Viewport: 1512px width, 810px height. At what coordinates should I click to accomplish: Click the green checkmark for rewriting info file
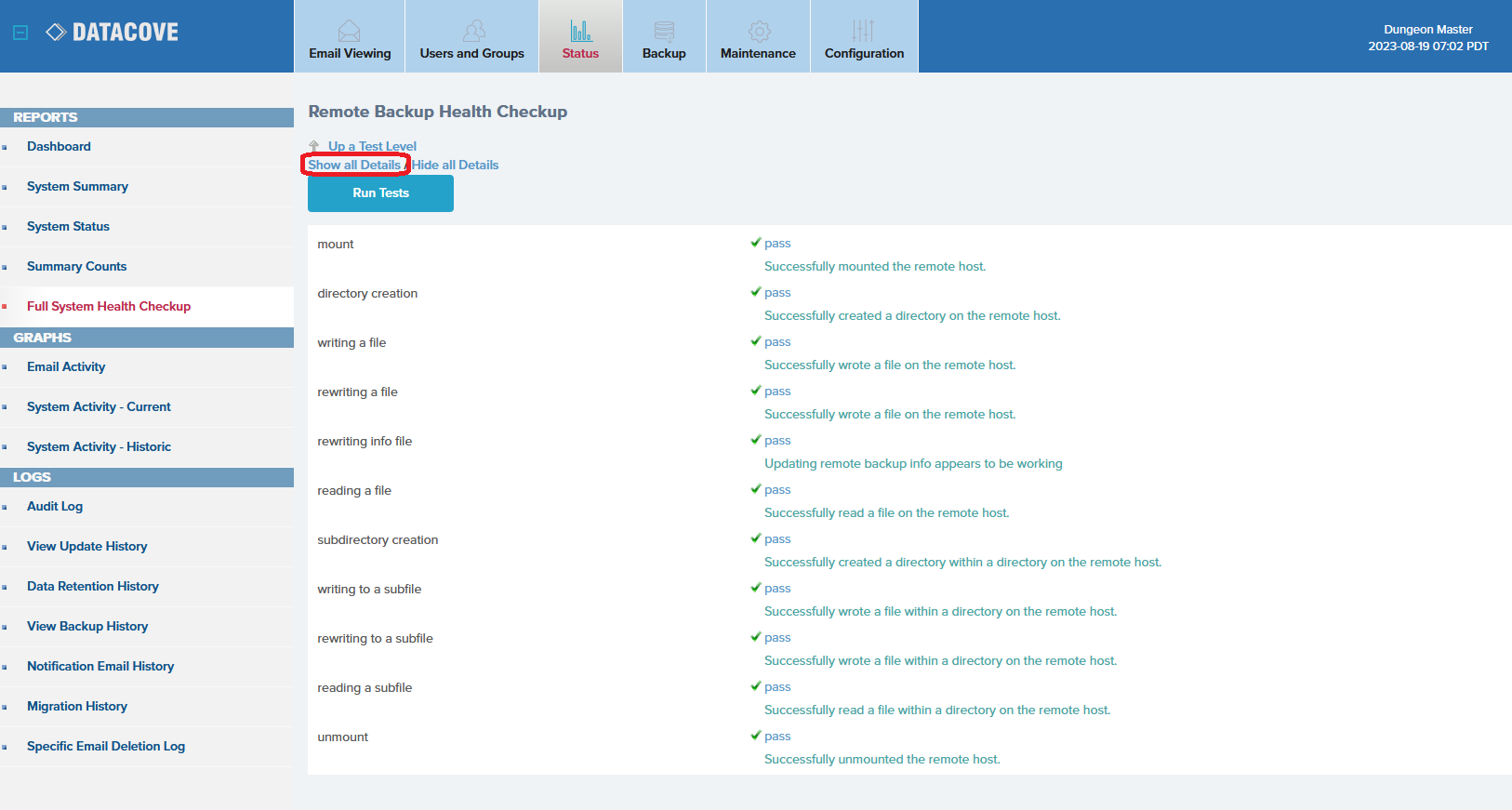tap(756, 440)
